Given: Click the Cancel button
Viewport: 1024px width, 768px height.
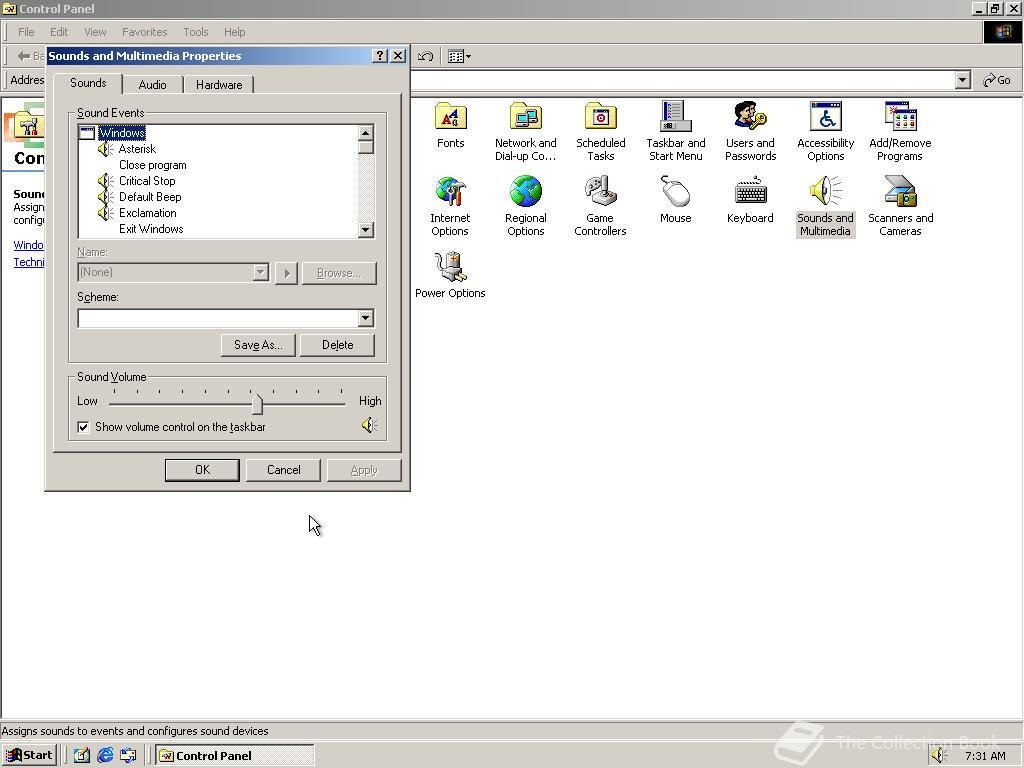Looking at the screenshot, I should tap(283, 470).
